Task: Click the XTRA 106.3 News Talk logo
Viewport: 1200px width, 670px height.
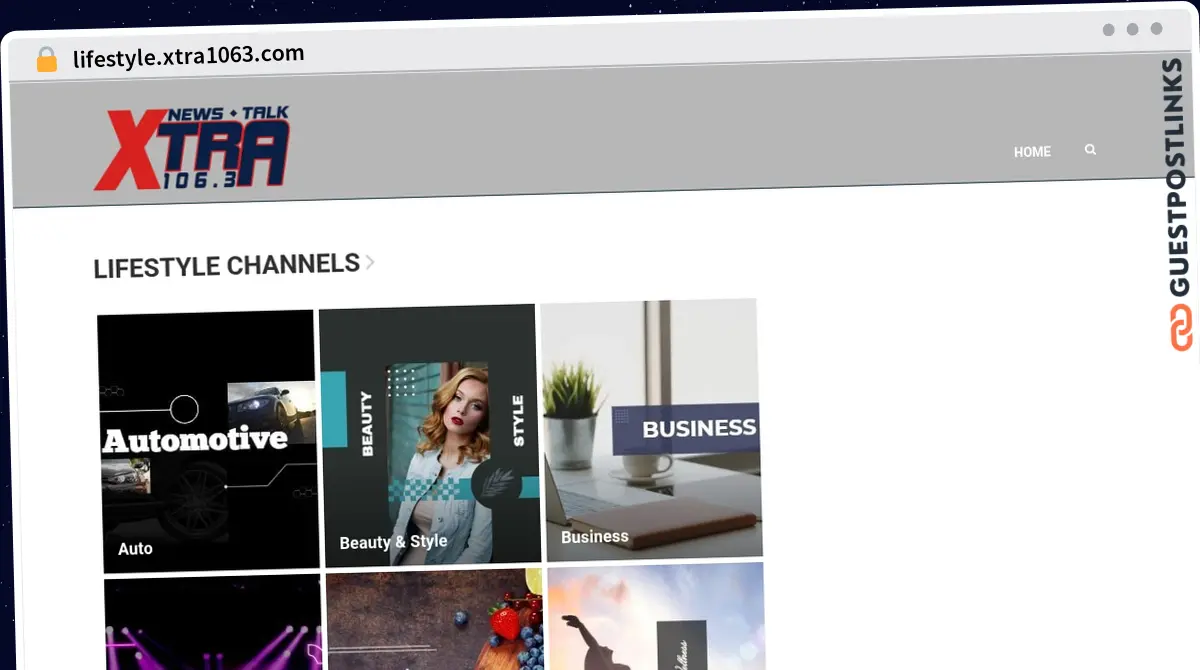Action: click(192, 147)
